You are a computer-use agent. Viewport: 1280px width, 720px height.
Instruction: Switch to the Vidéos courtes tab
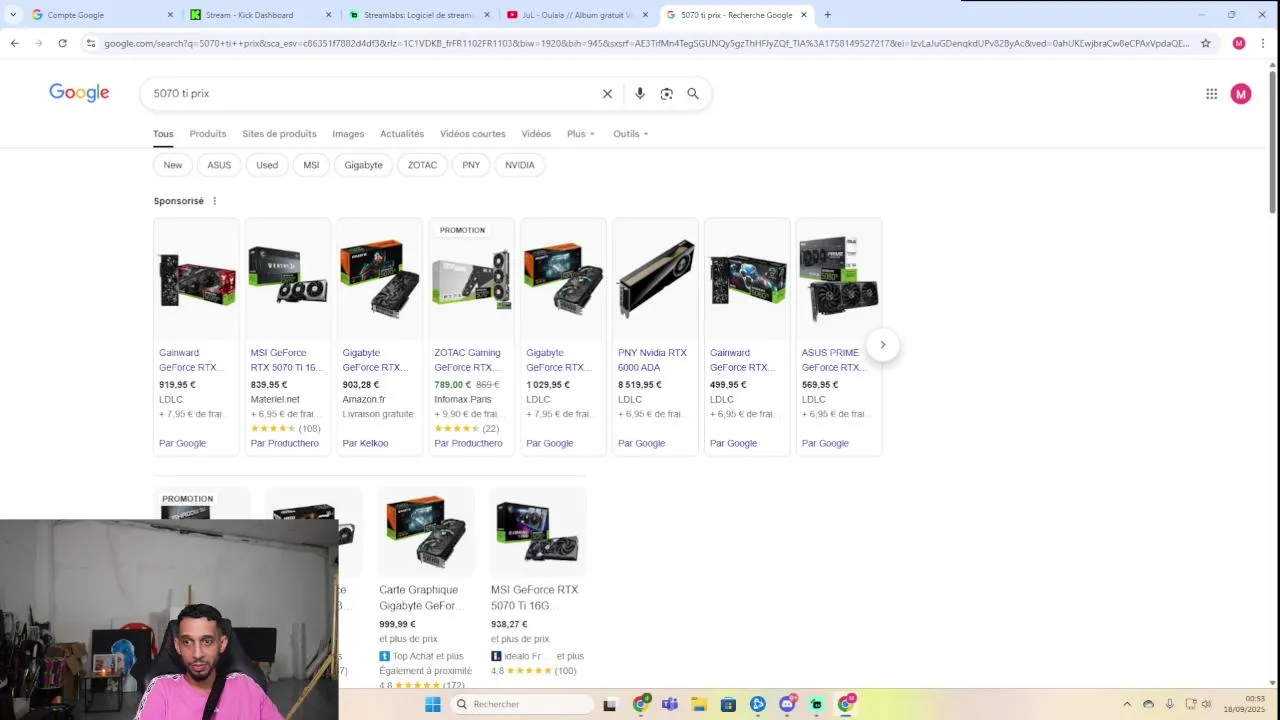click(x=473, y=134)
